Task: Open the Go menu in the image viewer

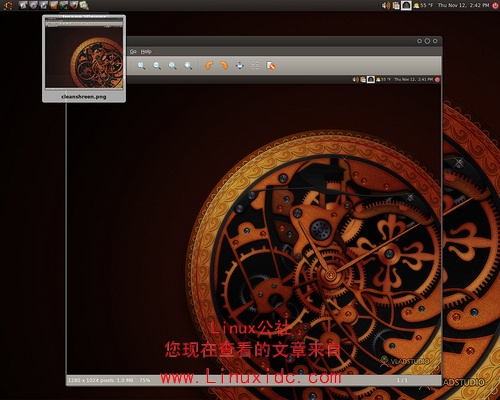Action: (133, 51)
